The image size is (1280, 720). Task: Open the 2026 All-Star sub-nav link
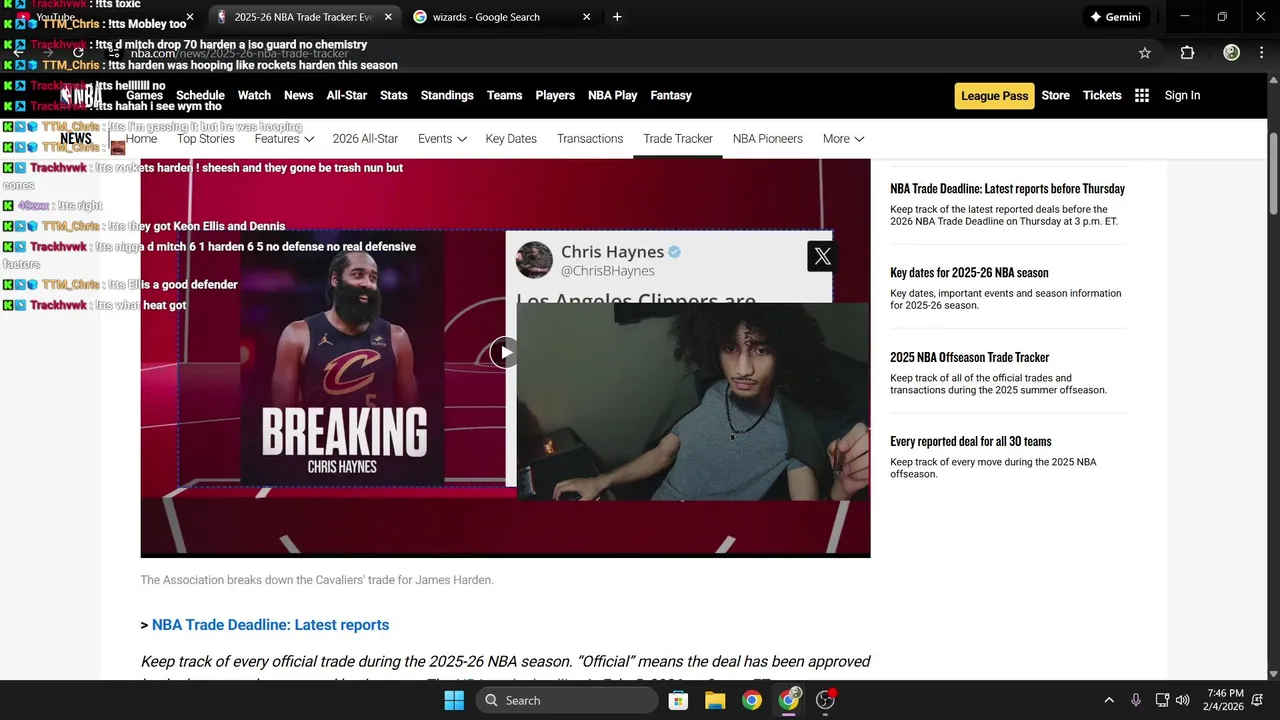pos(365,139)
